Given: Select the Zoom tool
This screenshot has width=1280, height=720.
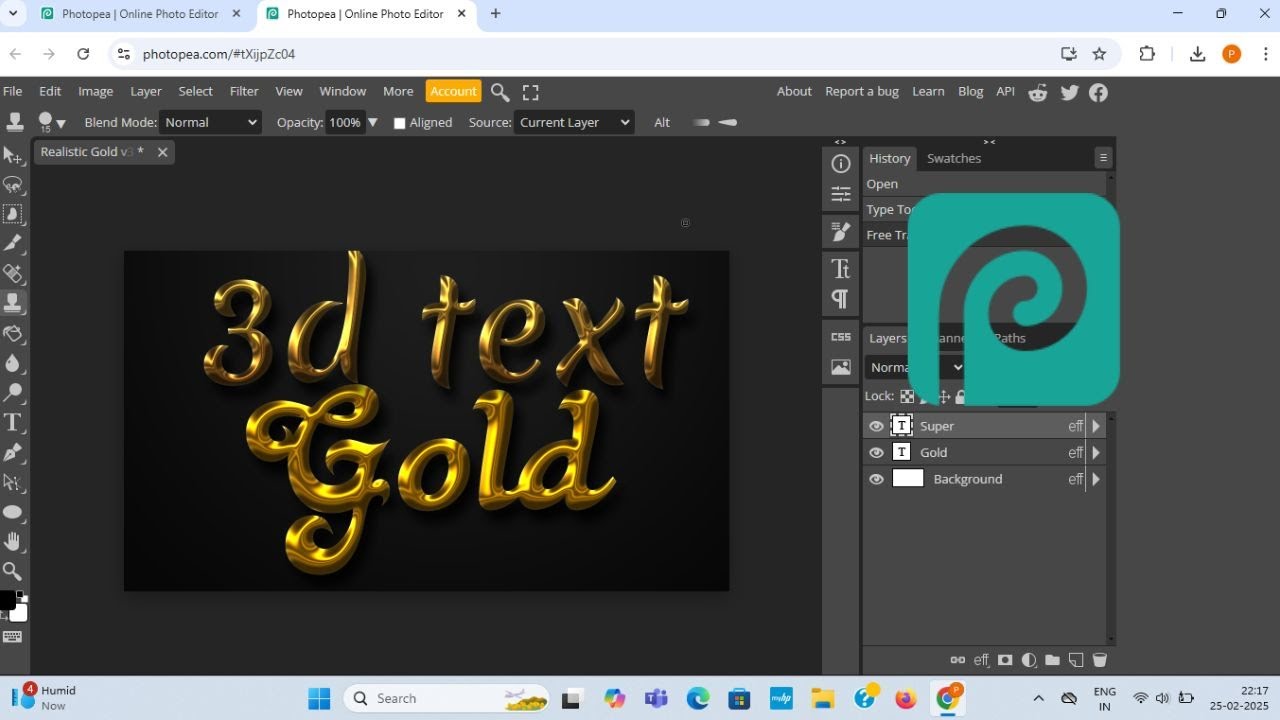Looking at the screenshot, I should (x=13, y=571).
